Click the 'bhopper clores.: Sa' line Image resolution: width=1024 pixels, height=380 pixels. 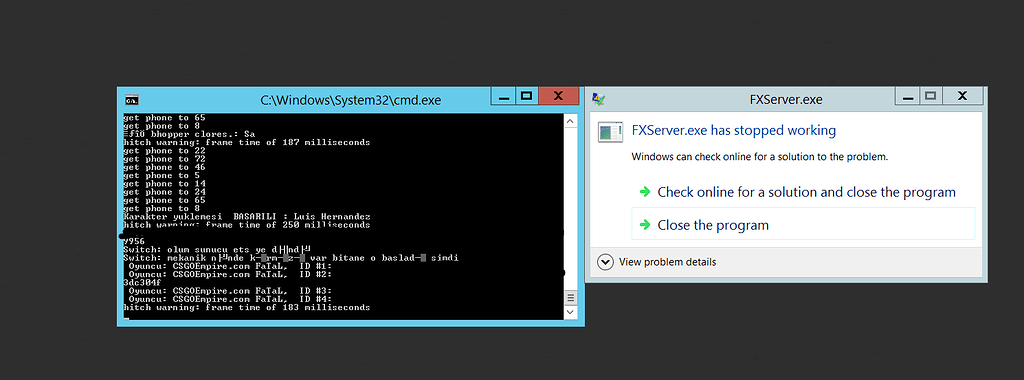(x=189, y=134)
